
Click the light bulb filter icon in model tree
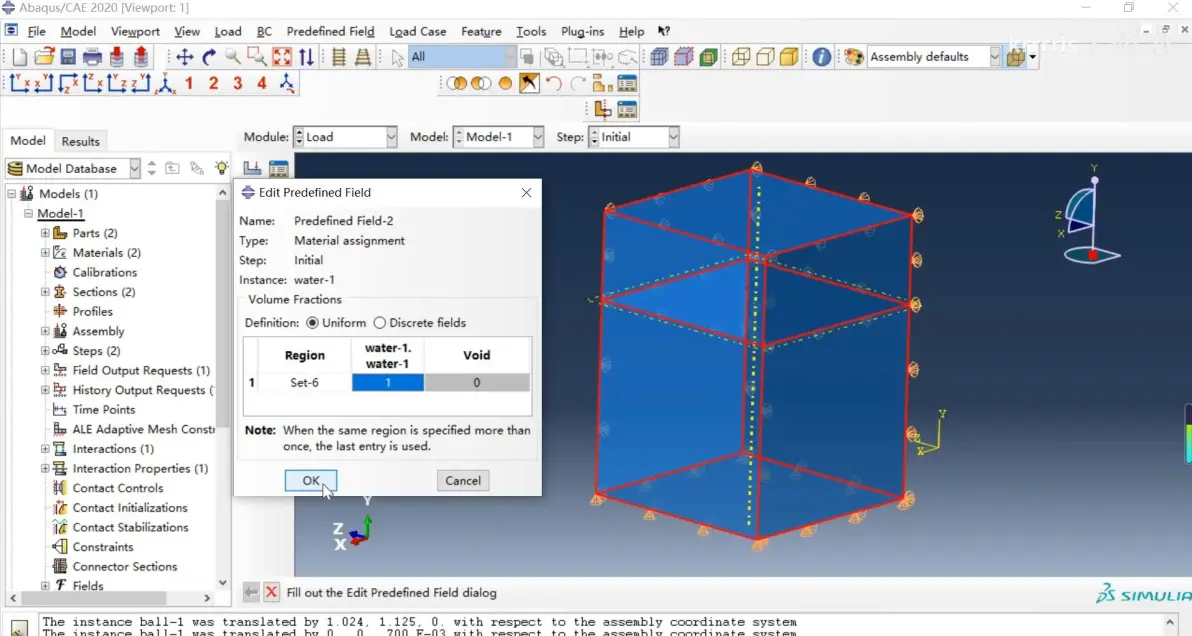point(221,168)
